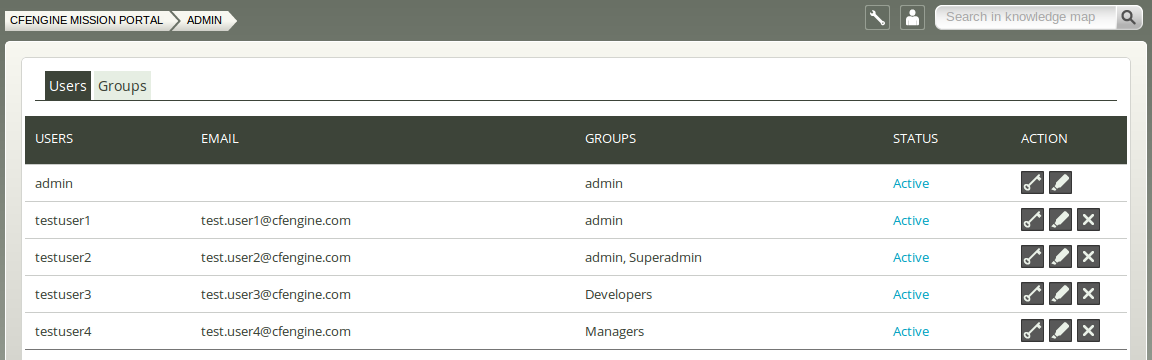Click email test.user4@cfengine.com
1152x360 pixels.
point(276,331)
